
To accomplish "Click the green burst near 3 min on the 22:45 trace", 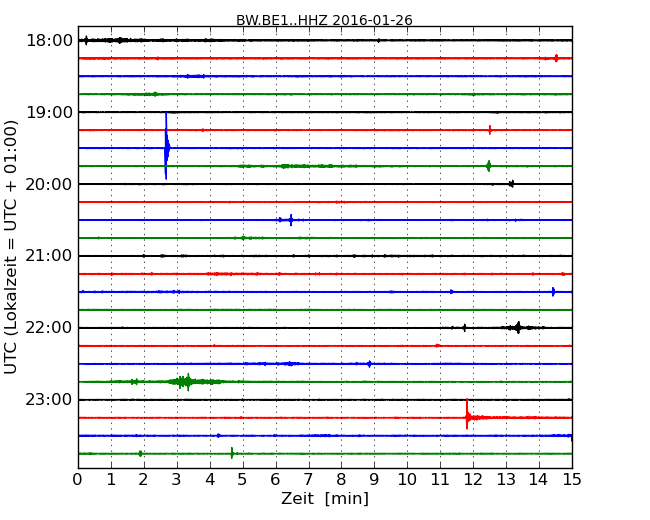I will point(187,382).
